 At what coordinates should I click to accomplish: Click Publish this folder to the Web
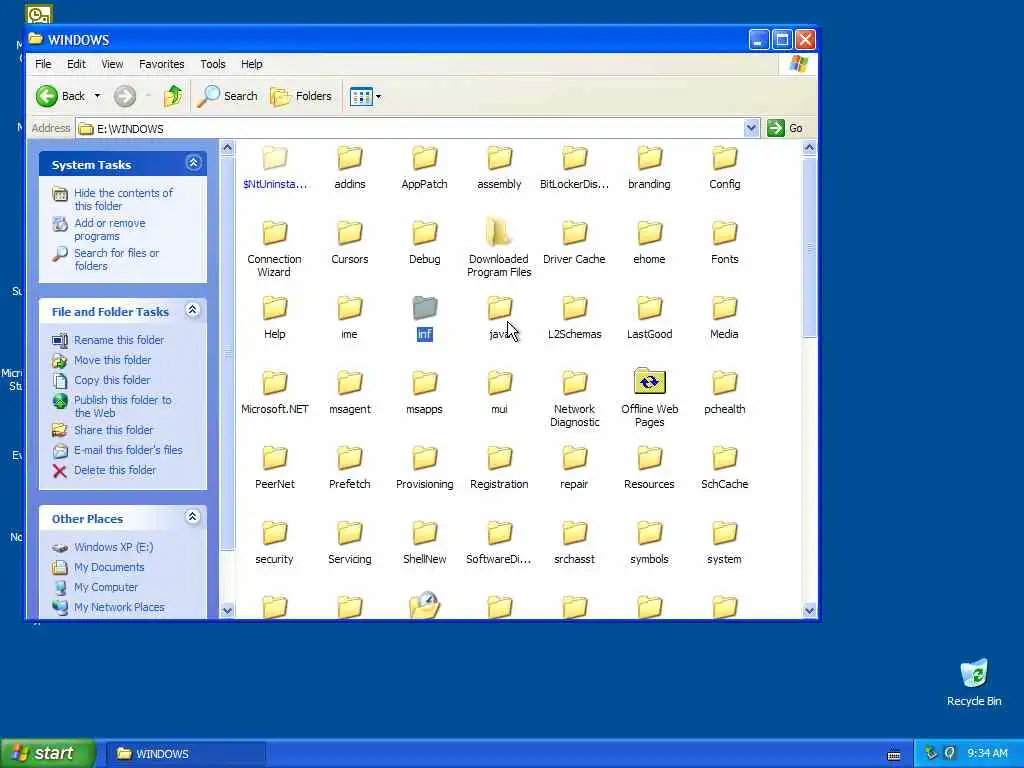point(112,406)
